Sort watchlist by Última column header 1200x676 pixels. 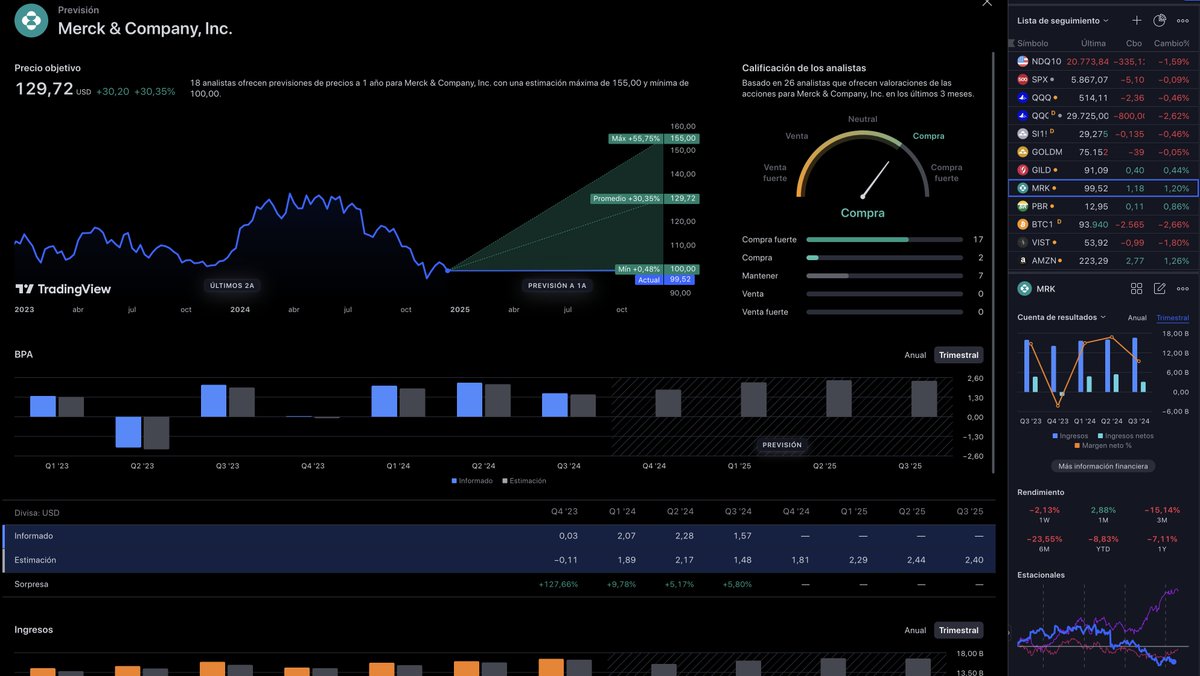point(1093,43)
